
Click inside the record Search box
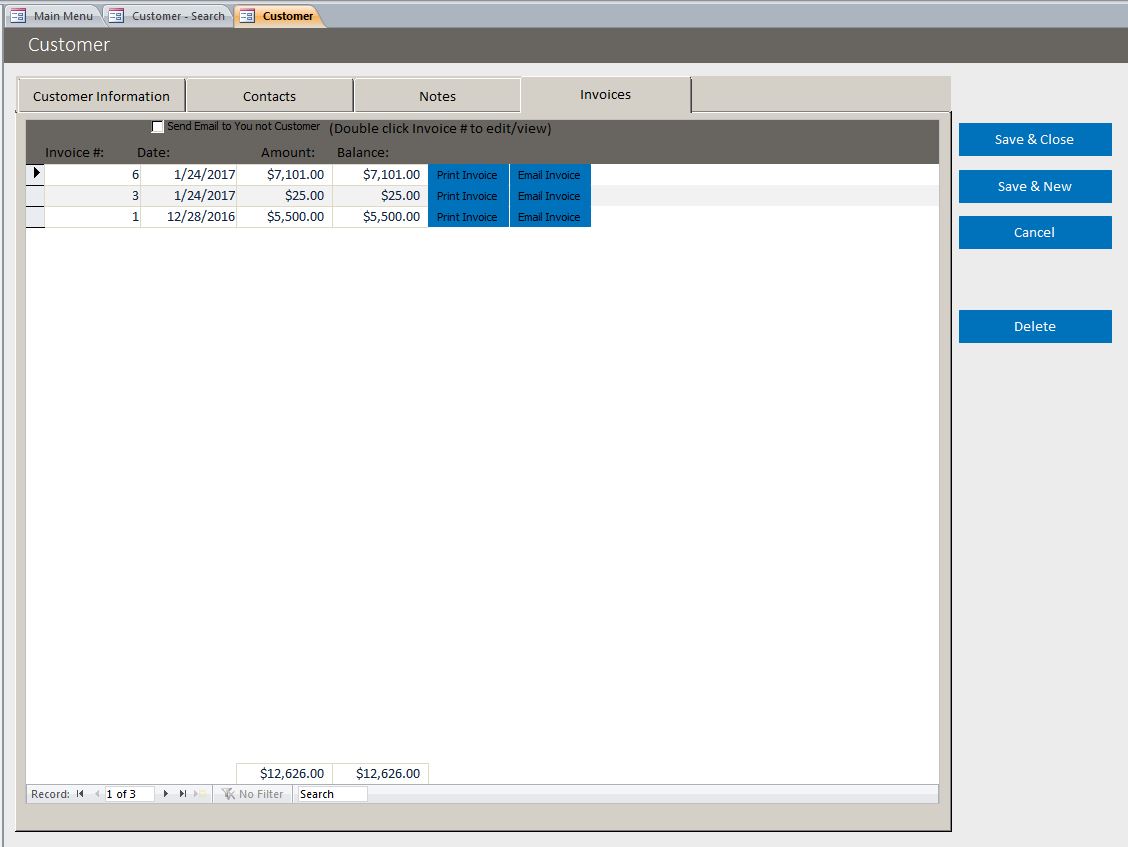(330, 793)
